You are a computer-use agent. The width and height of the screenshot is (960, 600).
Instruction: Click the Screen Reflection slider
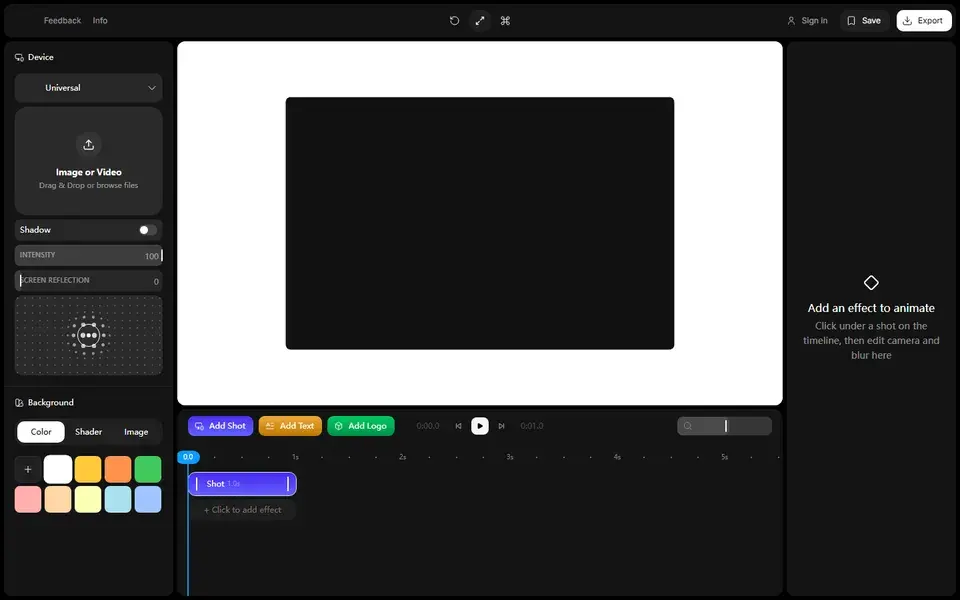point(89,280)
